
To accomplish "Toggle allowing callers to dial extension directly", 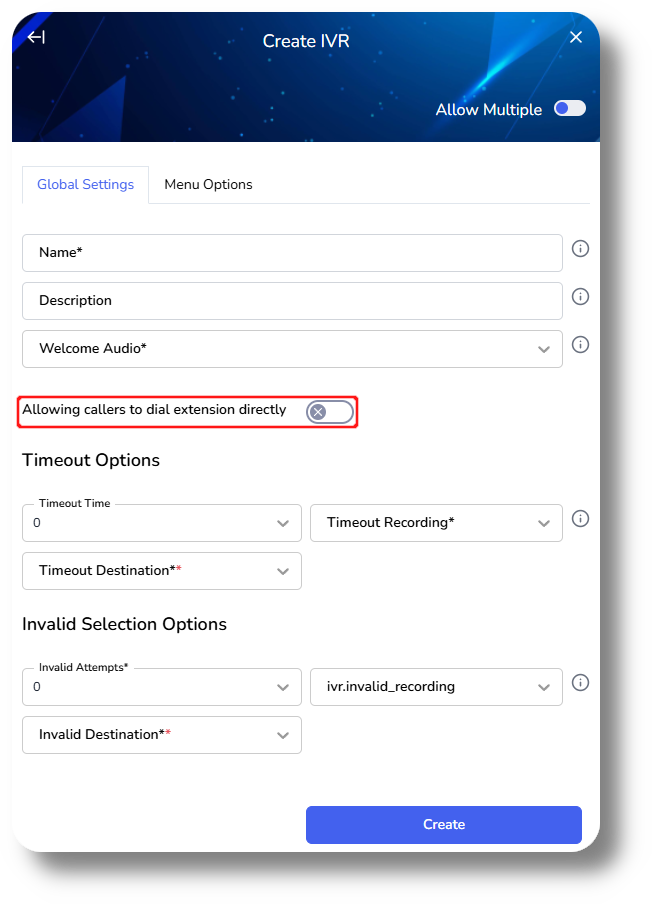I will (328, 411).
